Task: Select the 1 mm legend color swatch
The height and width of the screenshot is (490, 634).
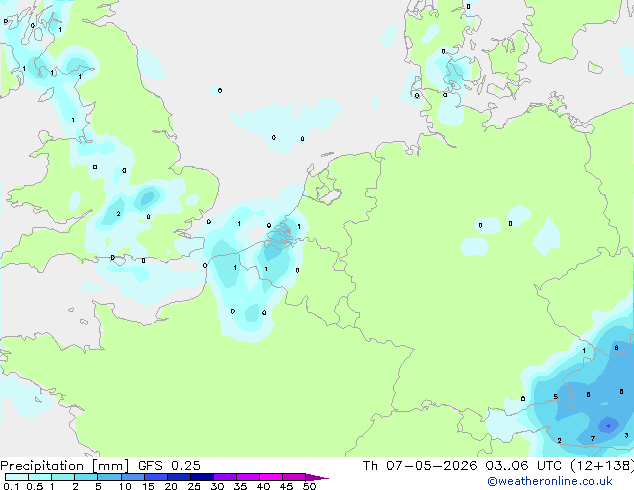Action: 63,477
